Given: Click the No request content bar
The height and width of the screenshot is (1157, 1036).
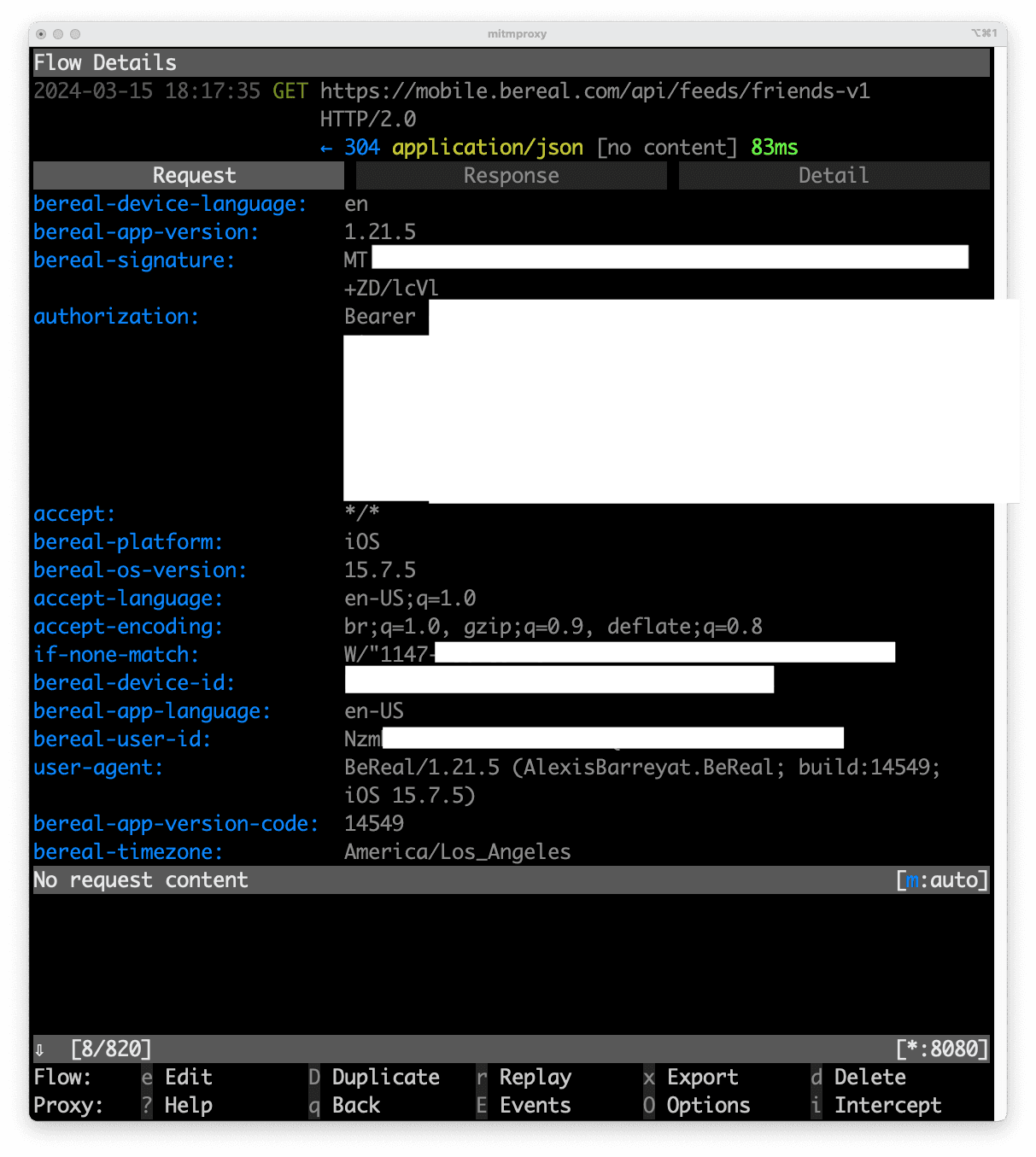Looking at the screenshot, I should click(512, 880).
